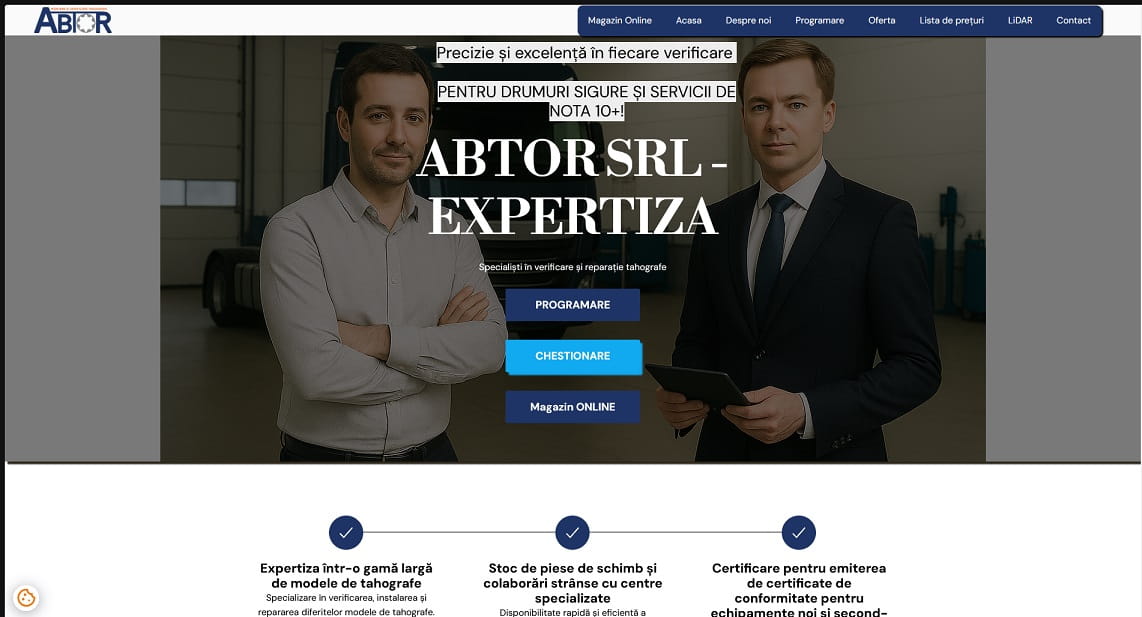Click the first checkmark circle icon
Screen dimensions: 1142x617
click(346, 532)
